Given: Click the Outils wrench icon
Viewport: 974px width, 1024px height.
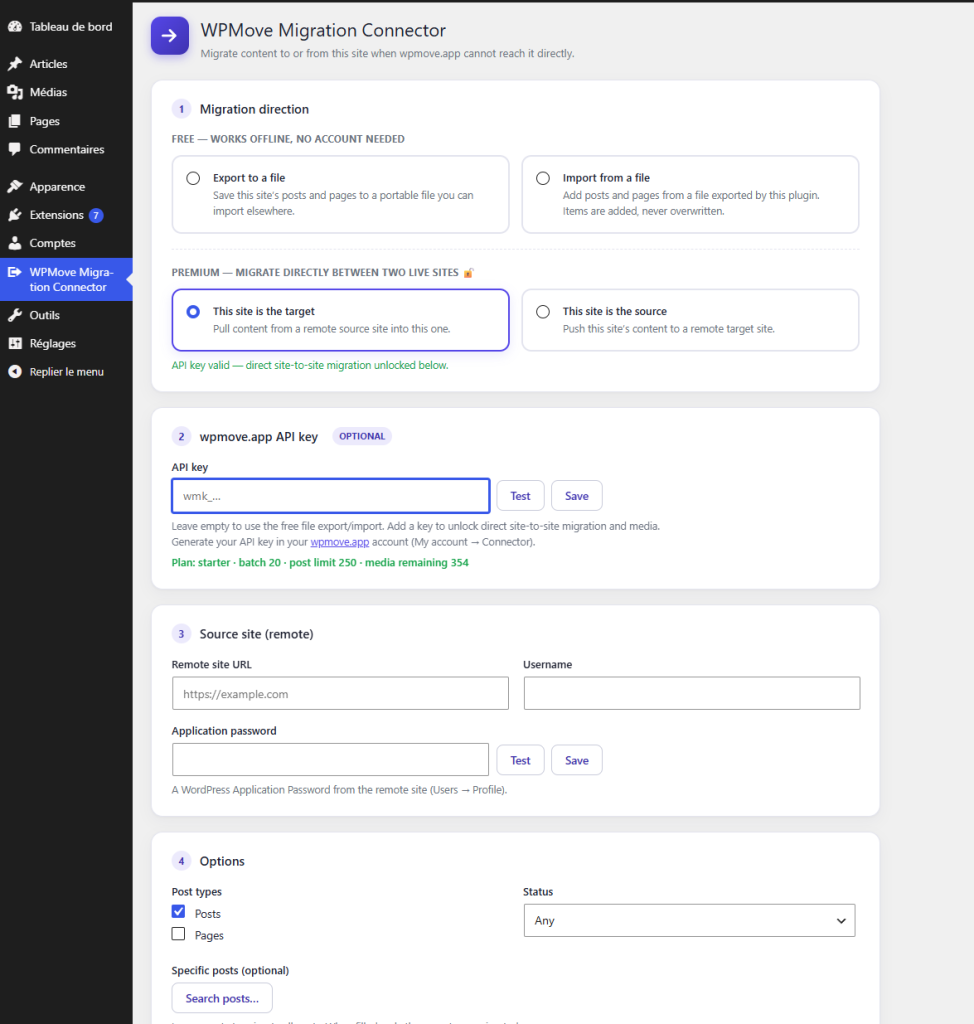Looking at the screenshot, I should (15, 315).
